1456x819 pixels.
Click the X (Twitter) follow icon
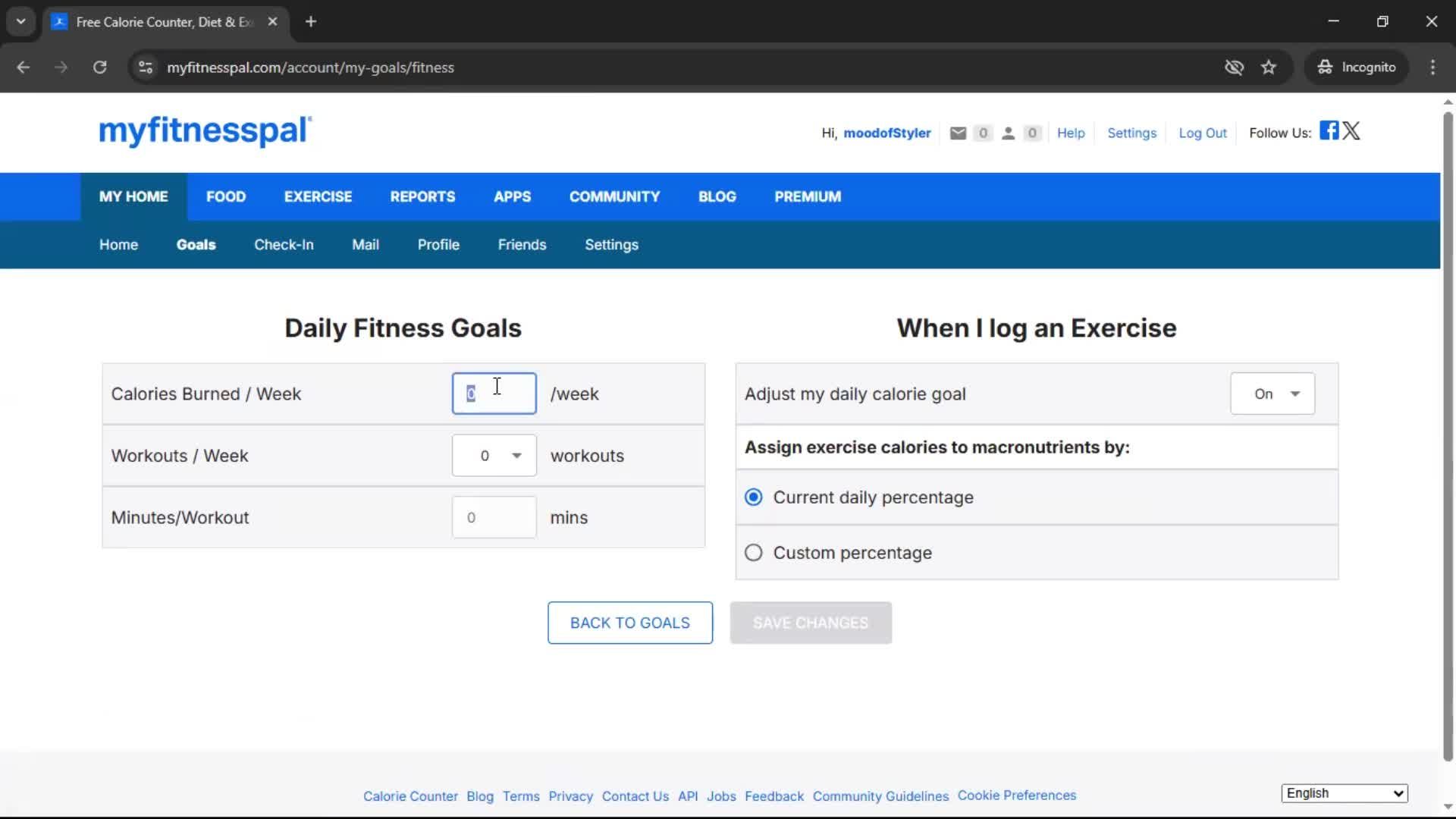[1351, 130]
